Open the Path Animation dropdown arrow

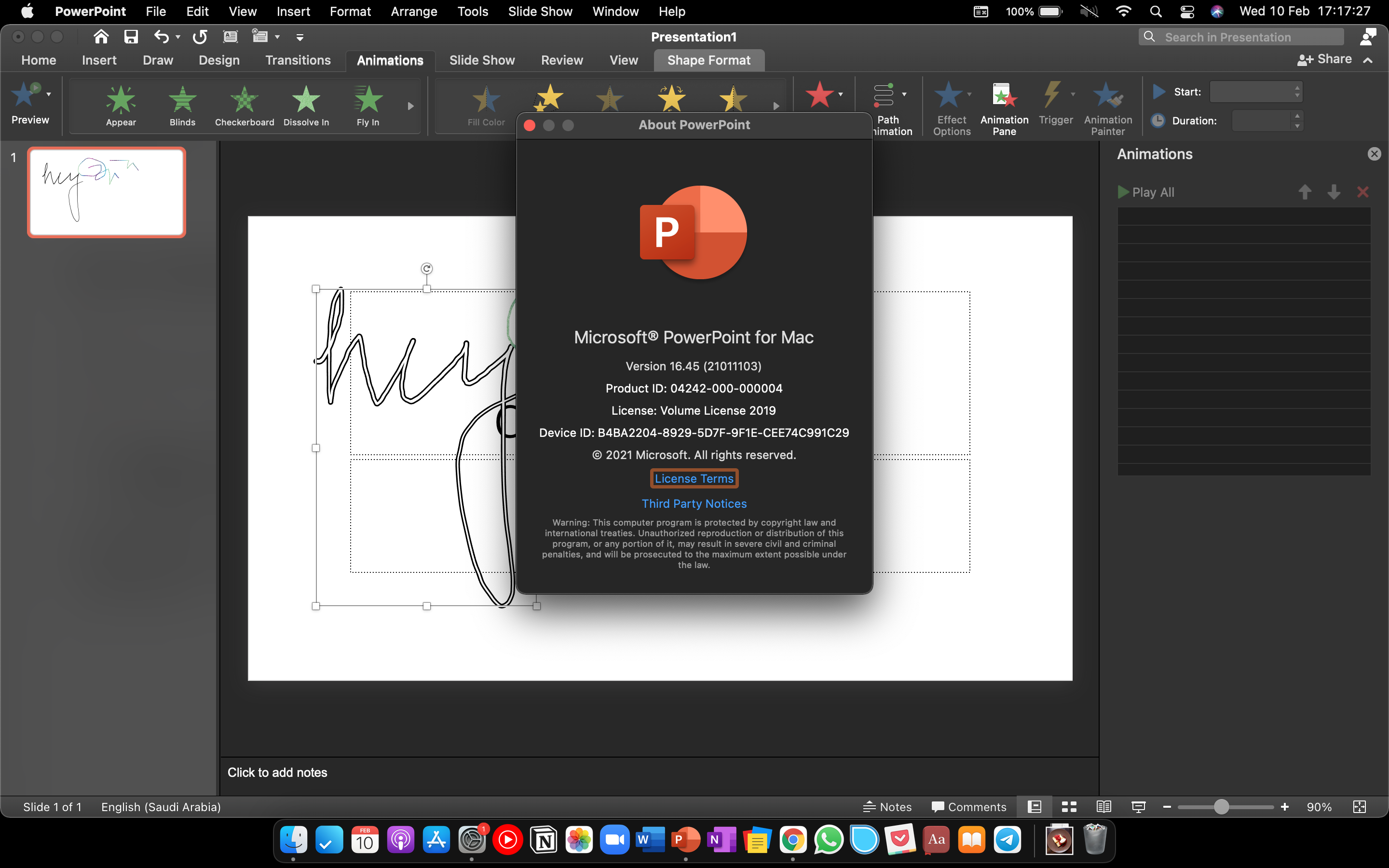904,94
